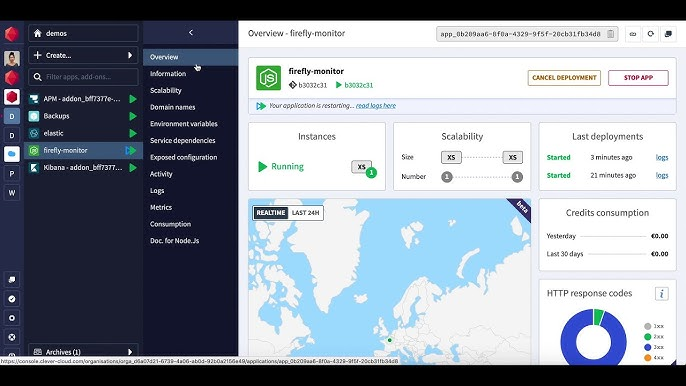The image size is (686, 386).
Task: Select the Kibana addon in list
Action: point(83,168)
